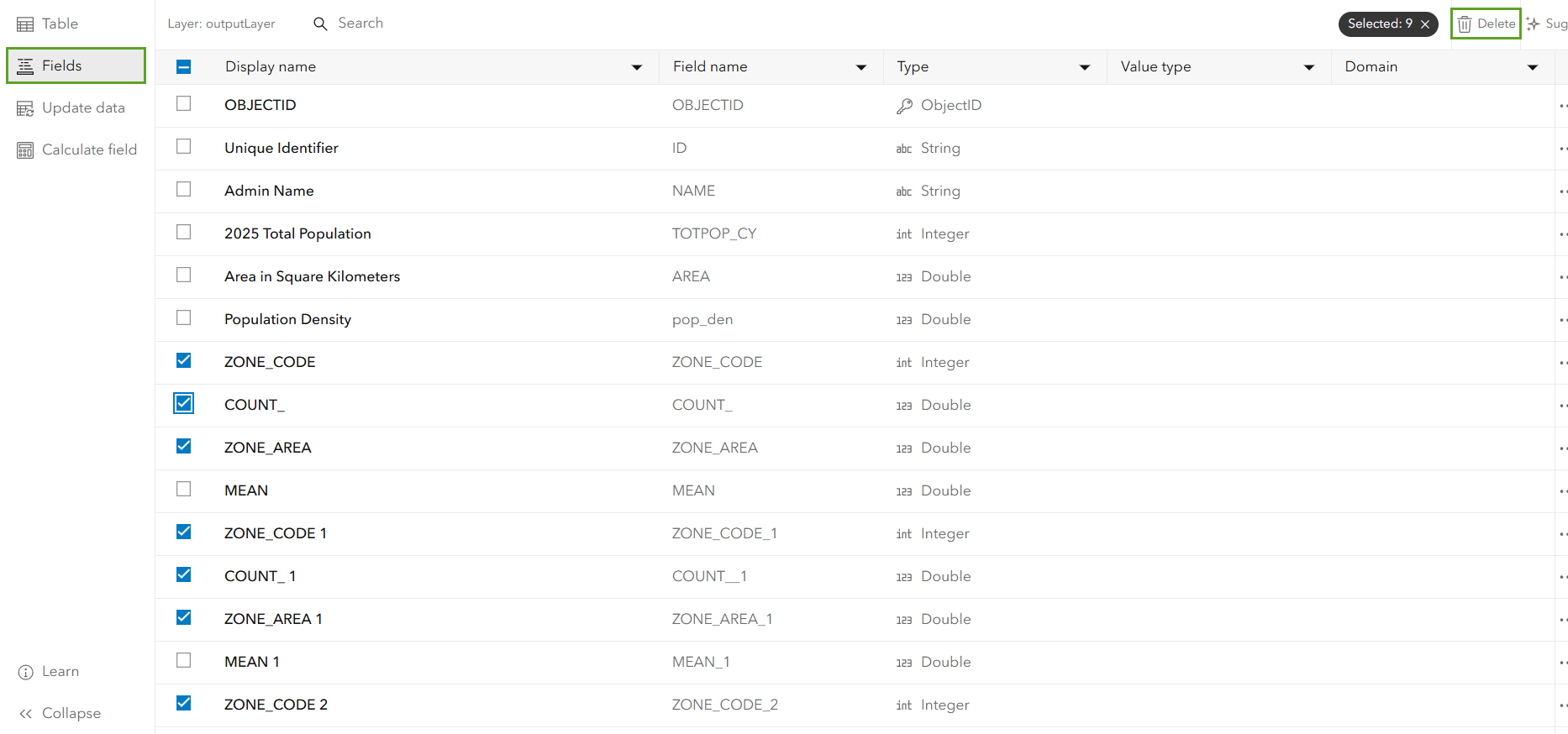Click the search magnifier icon
1568x734 pixels.
(320, 24)
